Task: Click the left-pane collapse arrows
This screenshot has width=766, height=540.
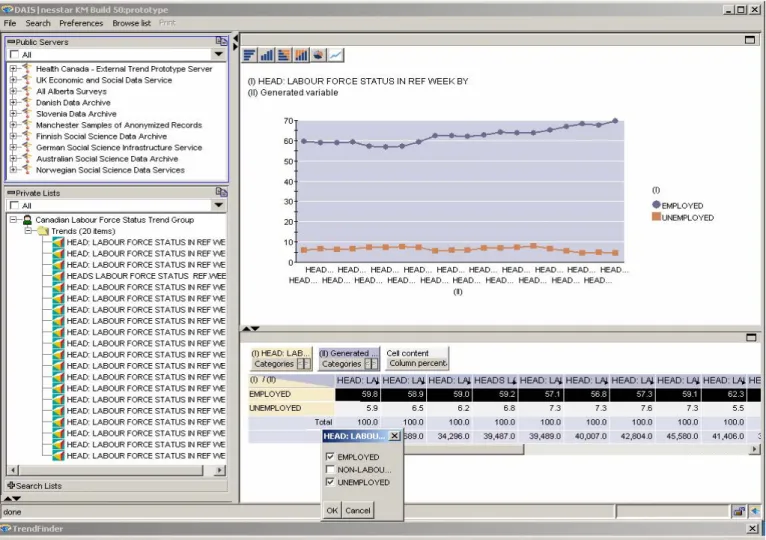Action: click(235, 42)
